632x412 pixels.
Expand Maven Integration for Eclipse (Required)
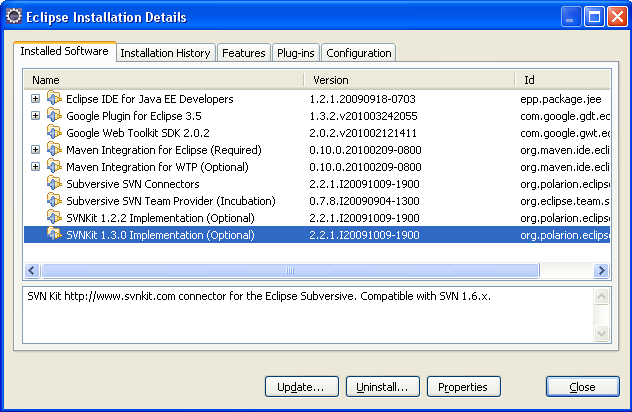(x=35, y=150)
